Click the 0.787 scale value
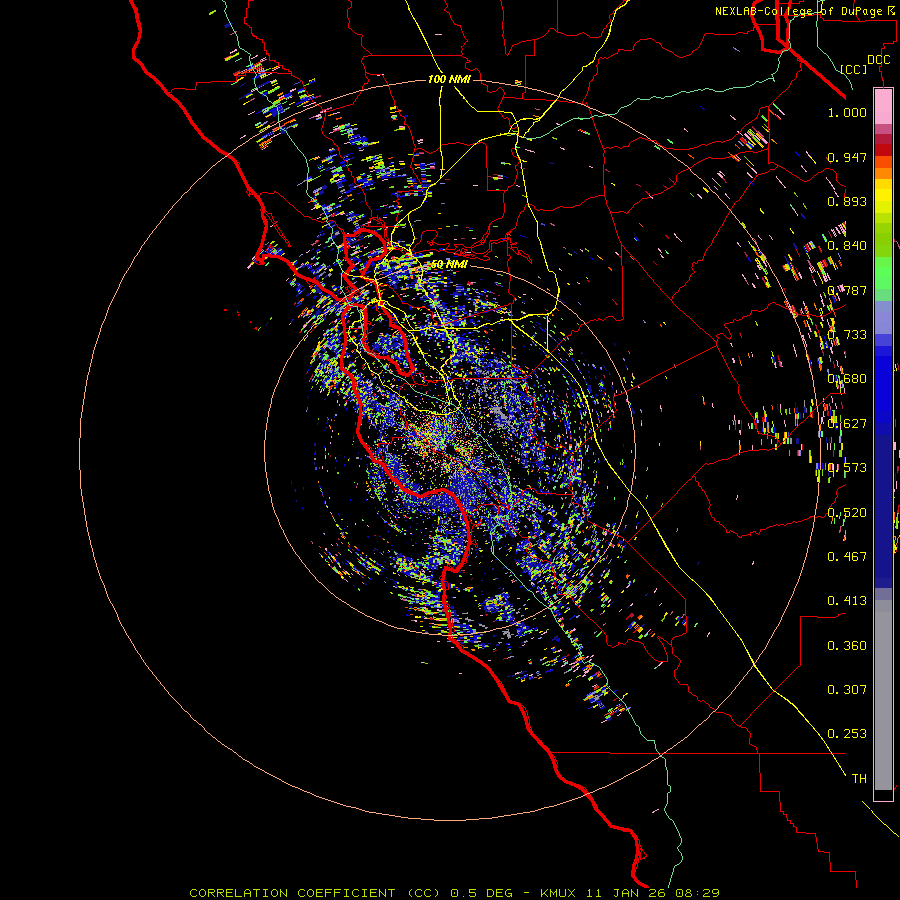This screenshot has height=900, width=900. coord(847,290)
